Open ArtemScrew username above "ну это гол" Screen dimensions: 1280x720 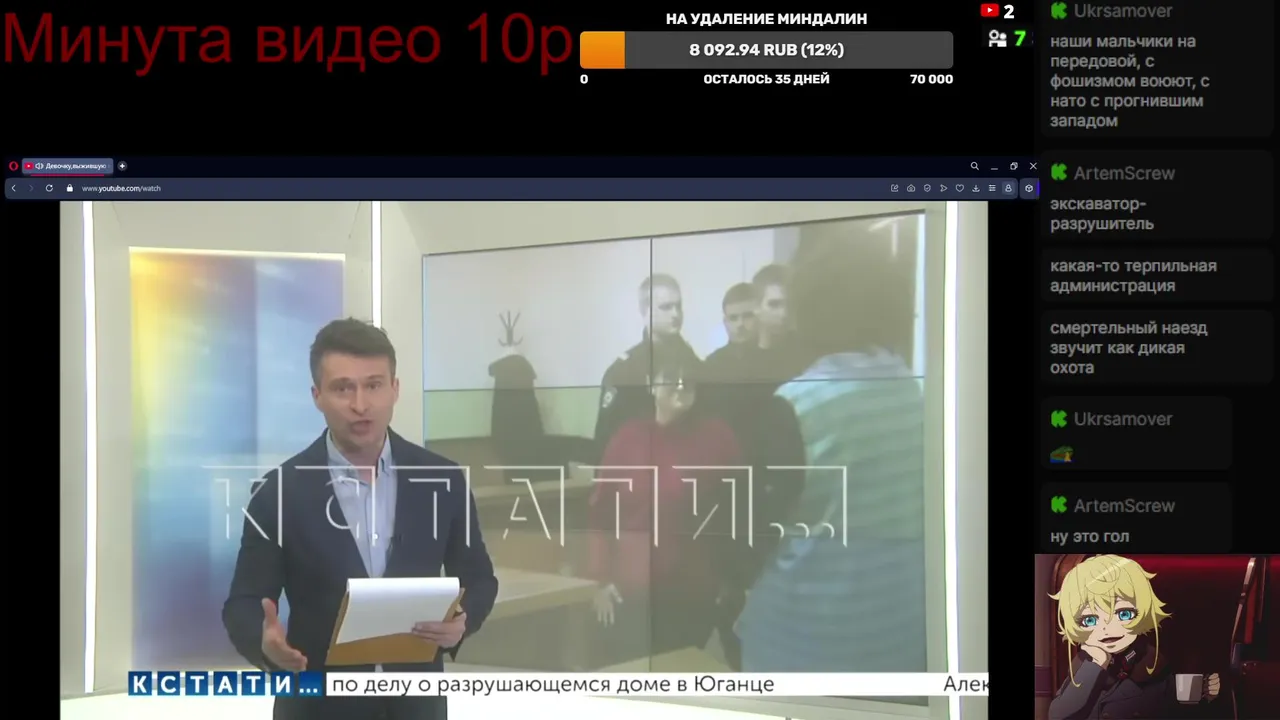1124,506
